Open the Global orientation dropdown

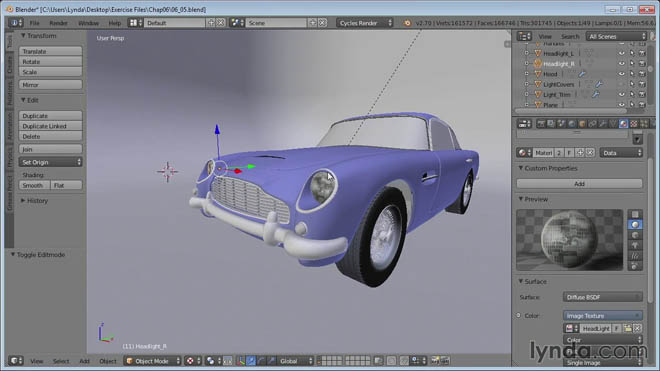click(x=296, y=361)
